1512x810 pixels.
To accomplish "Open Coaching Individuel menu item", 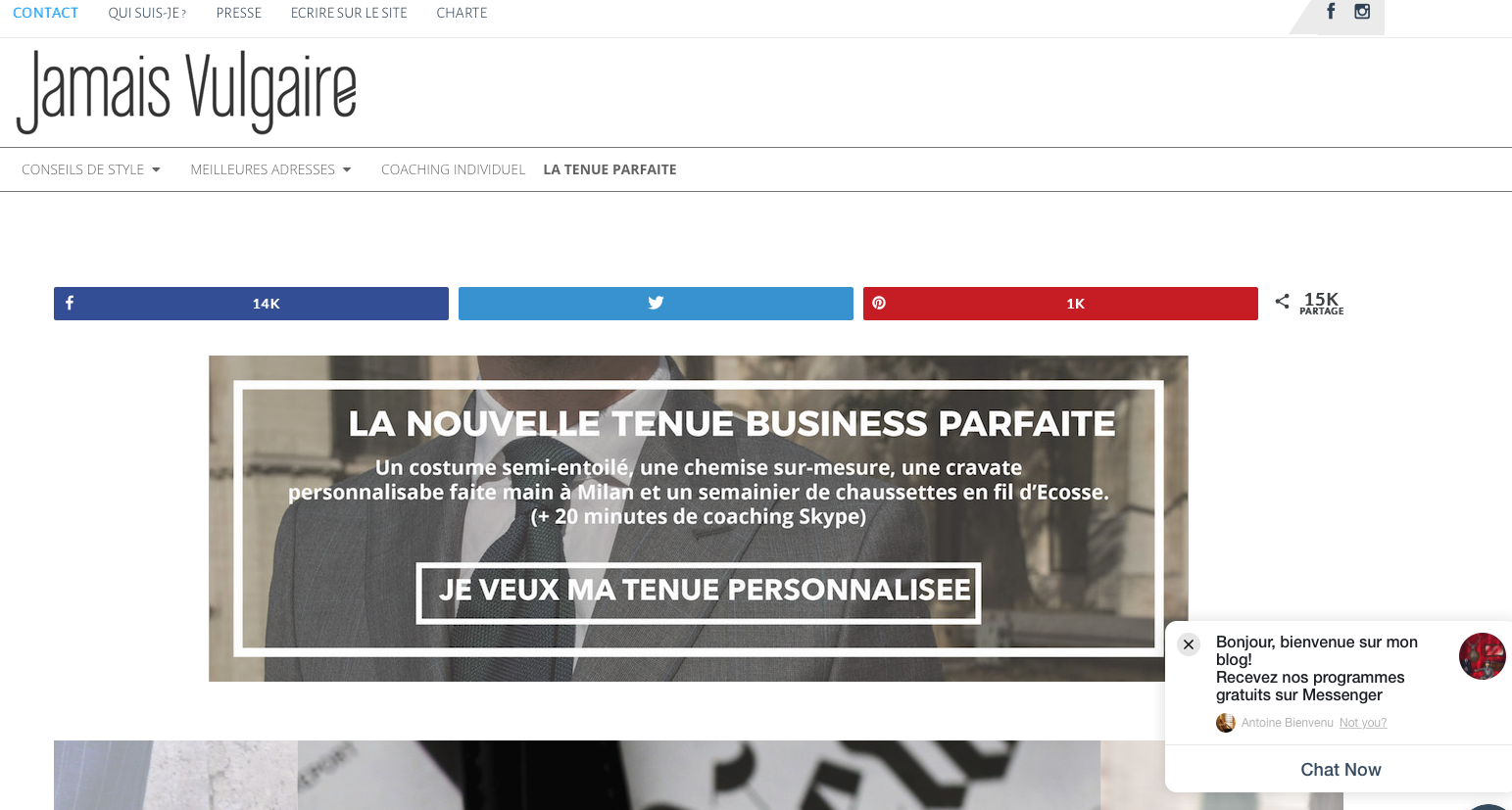I will pyautogui.click(x=454, y=169).
